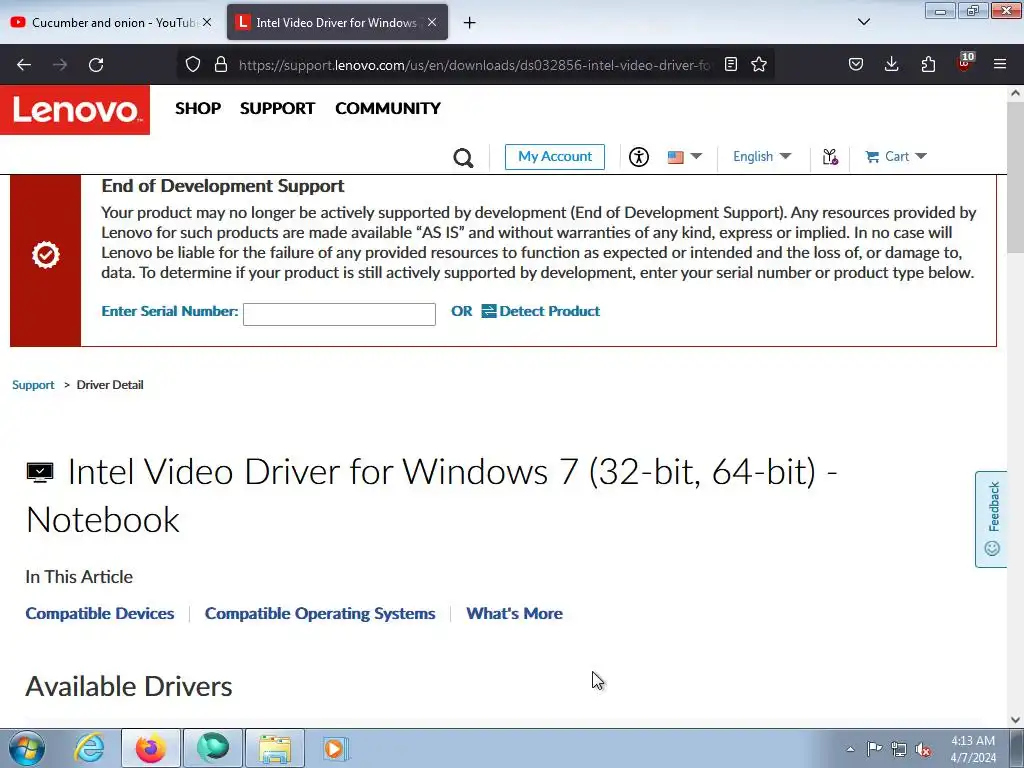The image size is (1024, 768).
Task: Open Firefox application hamburger menu
Action: point(1000,65)
